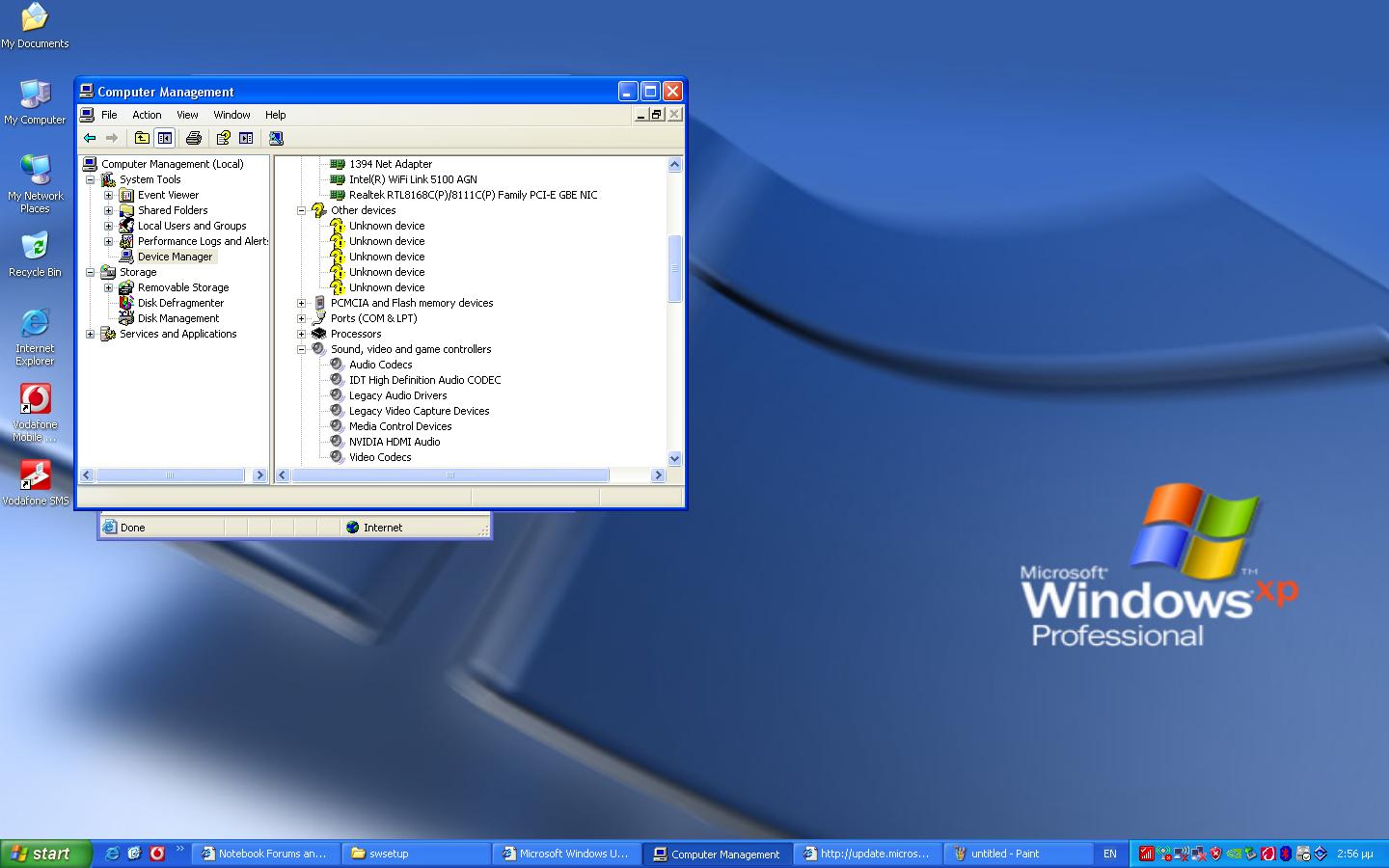Select the 1394 Net Adapter device

click(x=391, y=164)
